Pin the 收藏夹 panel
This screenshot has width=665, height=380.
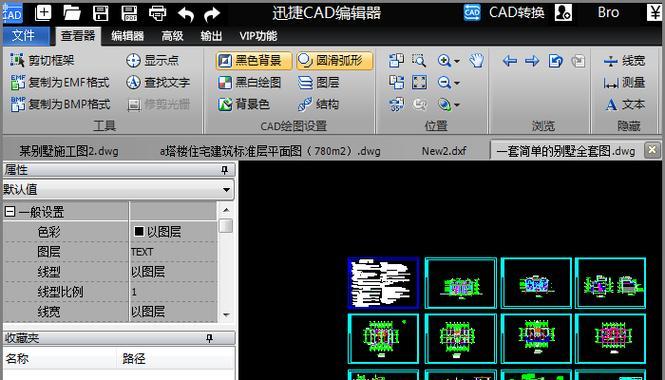point(209,338)
